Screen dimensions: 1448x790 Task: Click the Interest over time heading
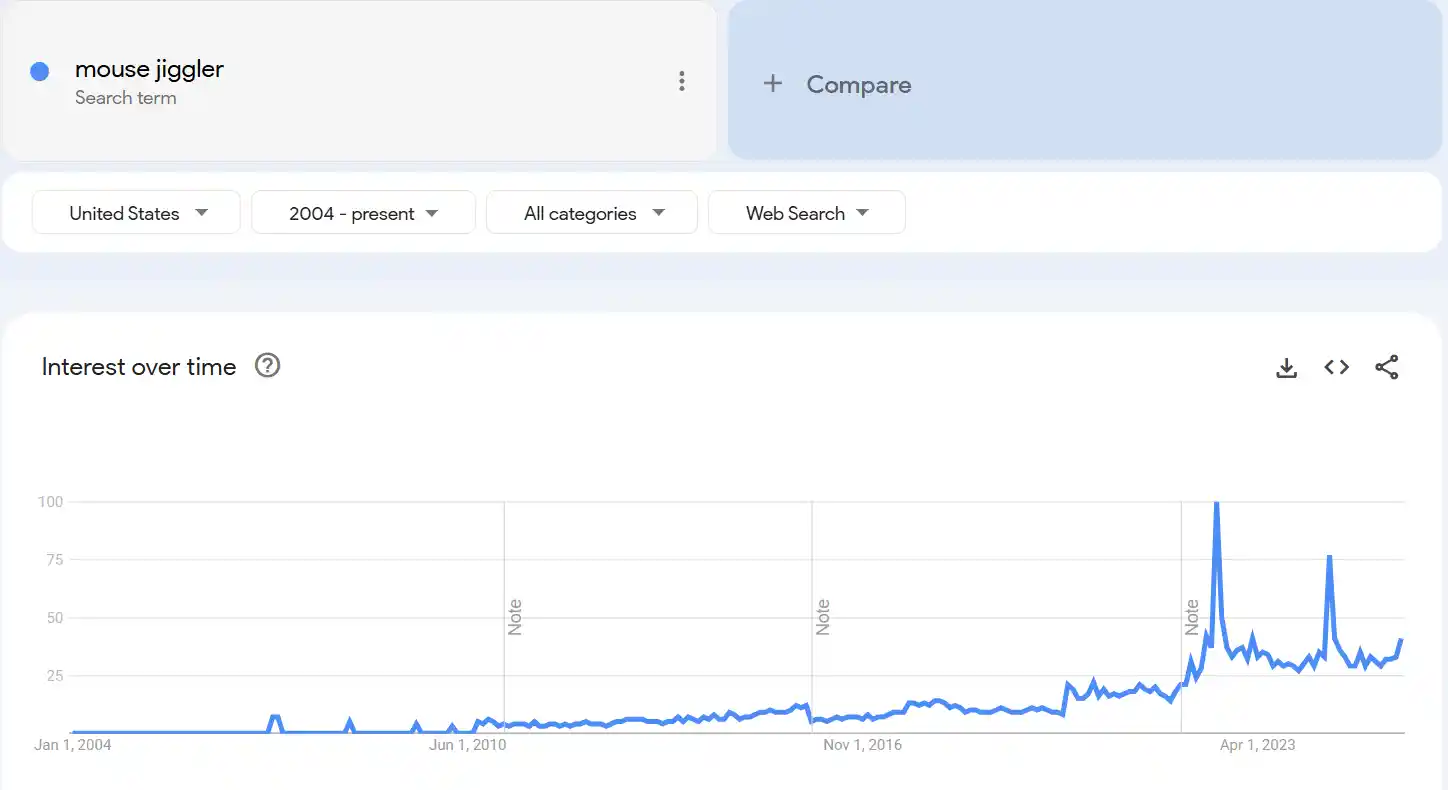(x=139, y=367)
